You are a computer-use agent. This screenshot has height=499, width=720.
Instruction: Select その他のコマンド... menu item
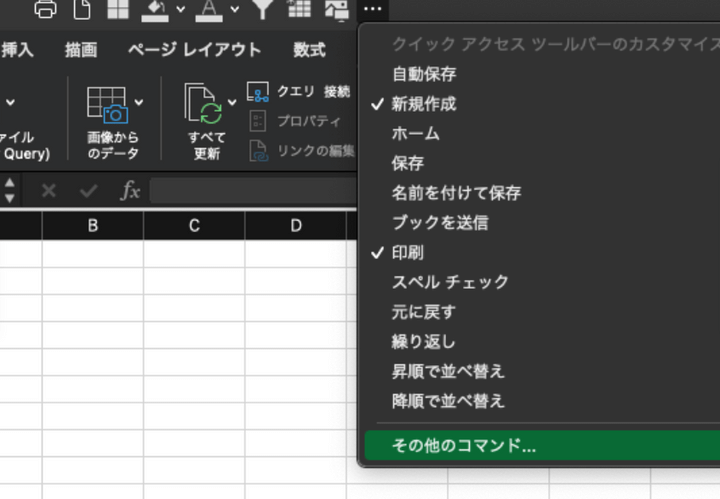(464, 446)
